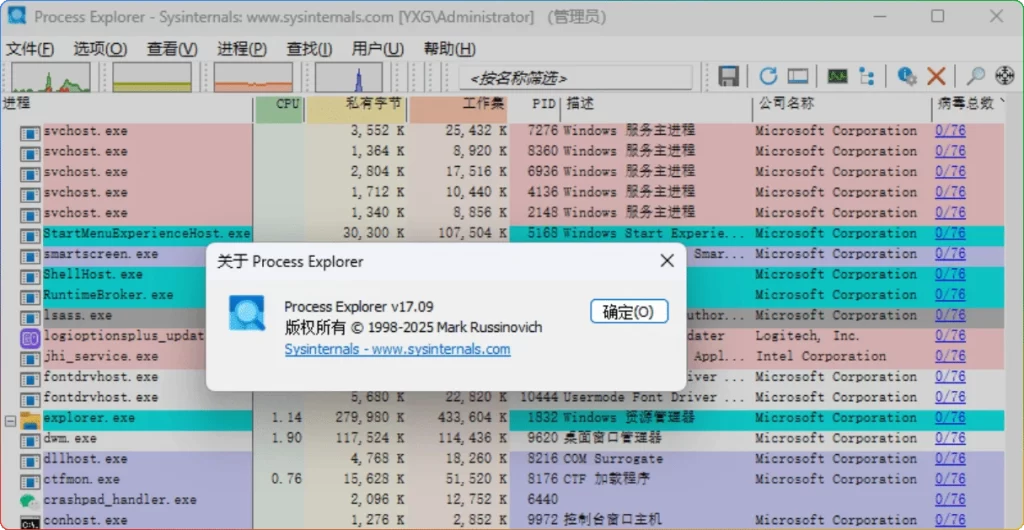Click the 确定(O) button in About dialog

(629, 312)
